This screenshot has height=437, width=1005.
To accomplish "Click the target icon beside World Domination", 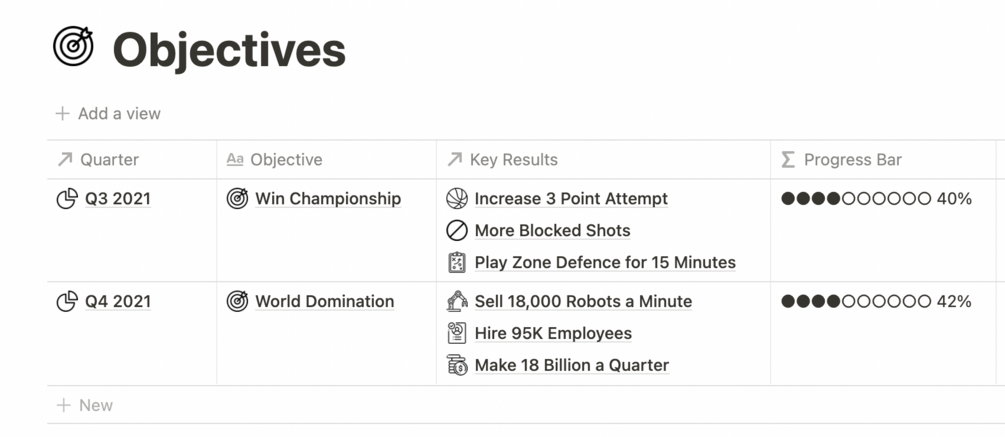I will (x=237, y=301).
